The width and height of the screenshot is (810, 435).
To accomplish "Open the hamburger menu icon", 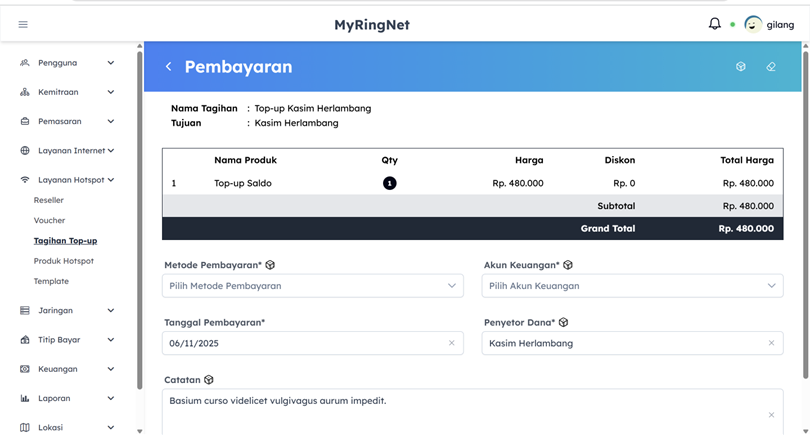I will pyautogui.click(x=23, y=25).
